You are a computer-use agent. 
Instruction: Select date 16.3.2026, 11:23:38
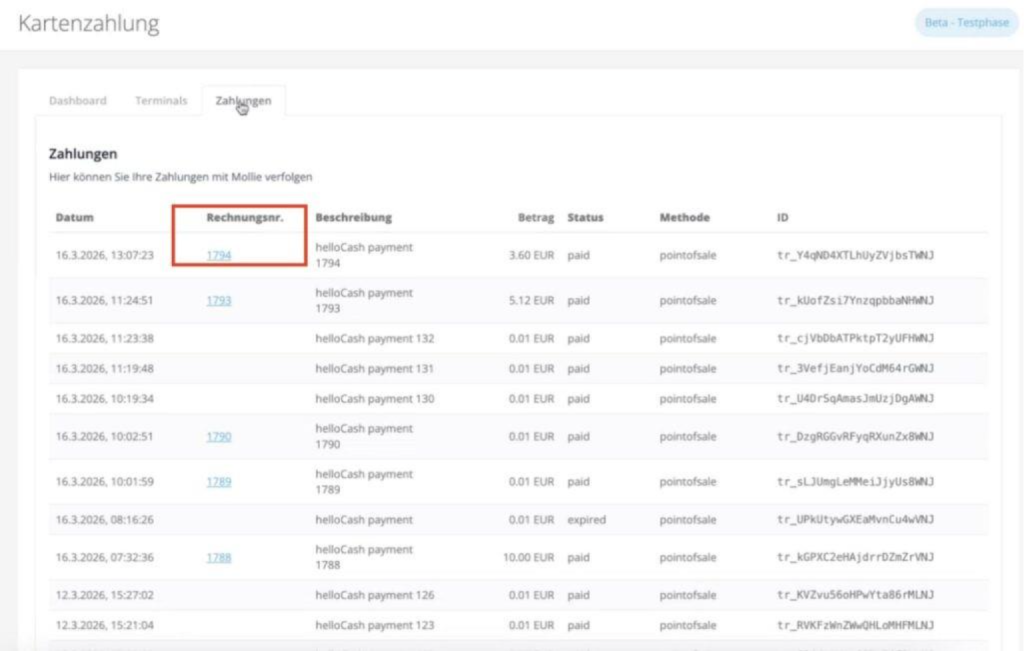click(104, 338)
